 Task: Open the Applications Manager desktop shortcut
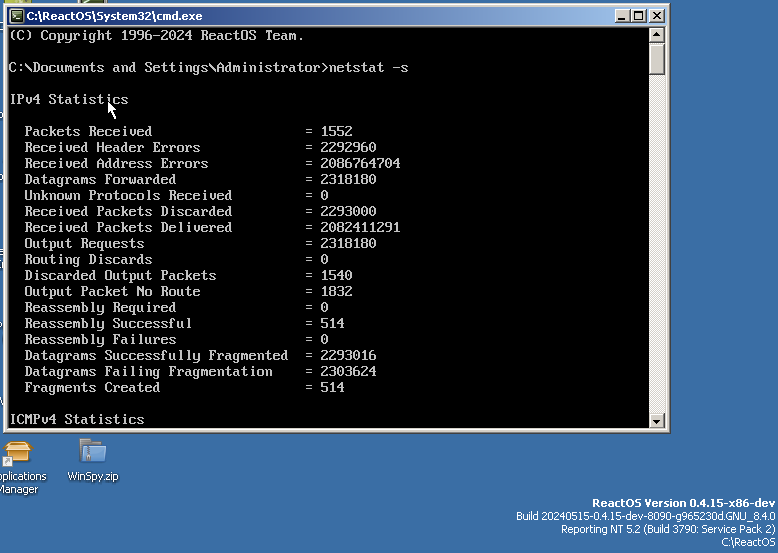click(x=20, y=467)
